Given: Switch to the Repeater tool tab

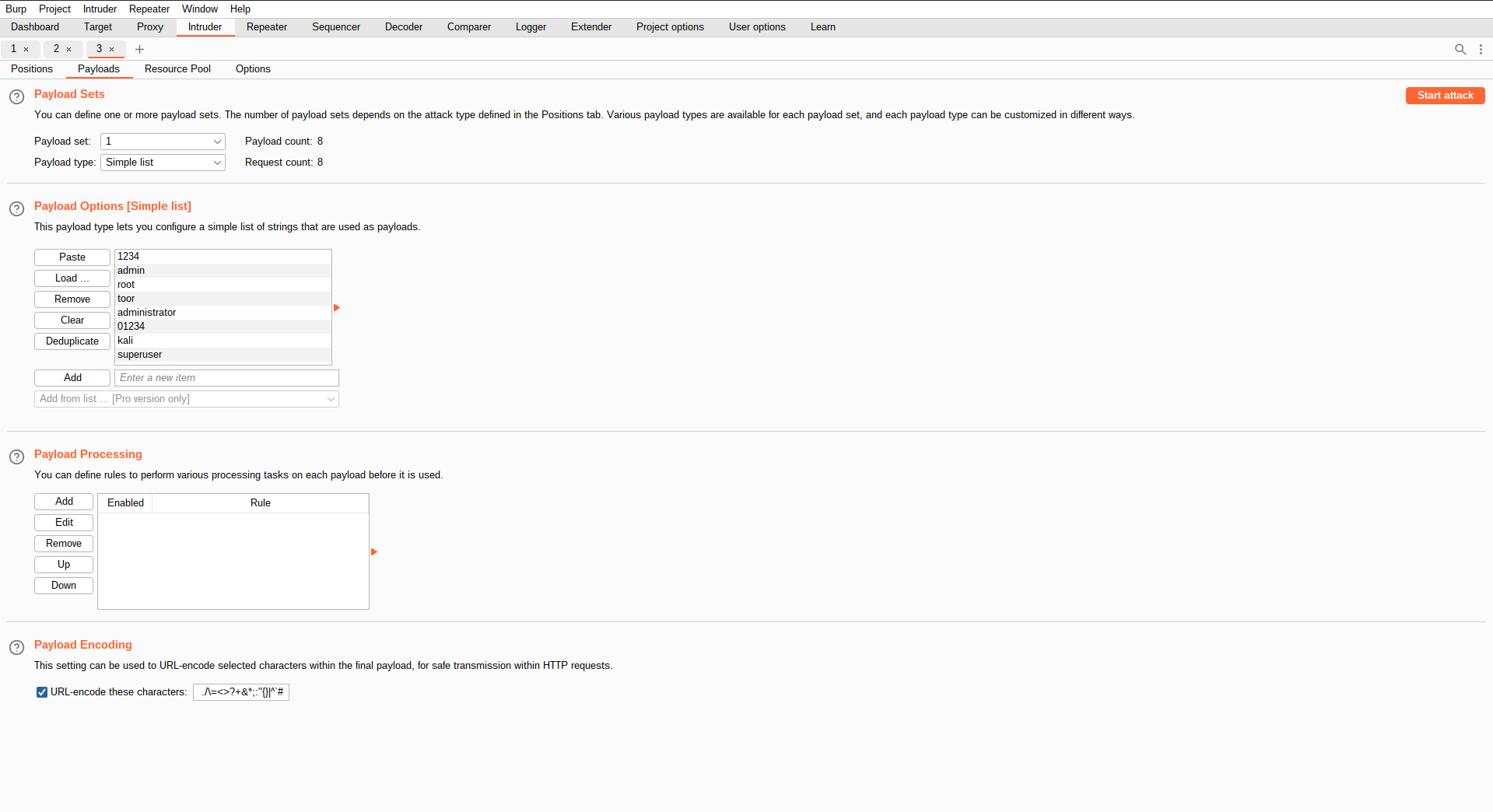Looking at the screenshot, I should (x=267, y=27).
